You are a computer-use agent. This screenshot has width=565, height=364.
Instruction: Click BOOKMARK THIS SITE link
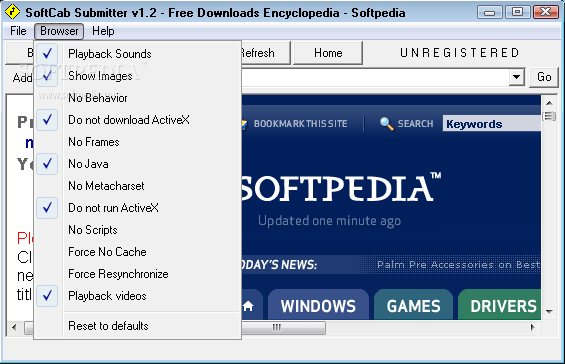tap(300, 124)
